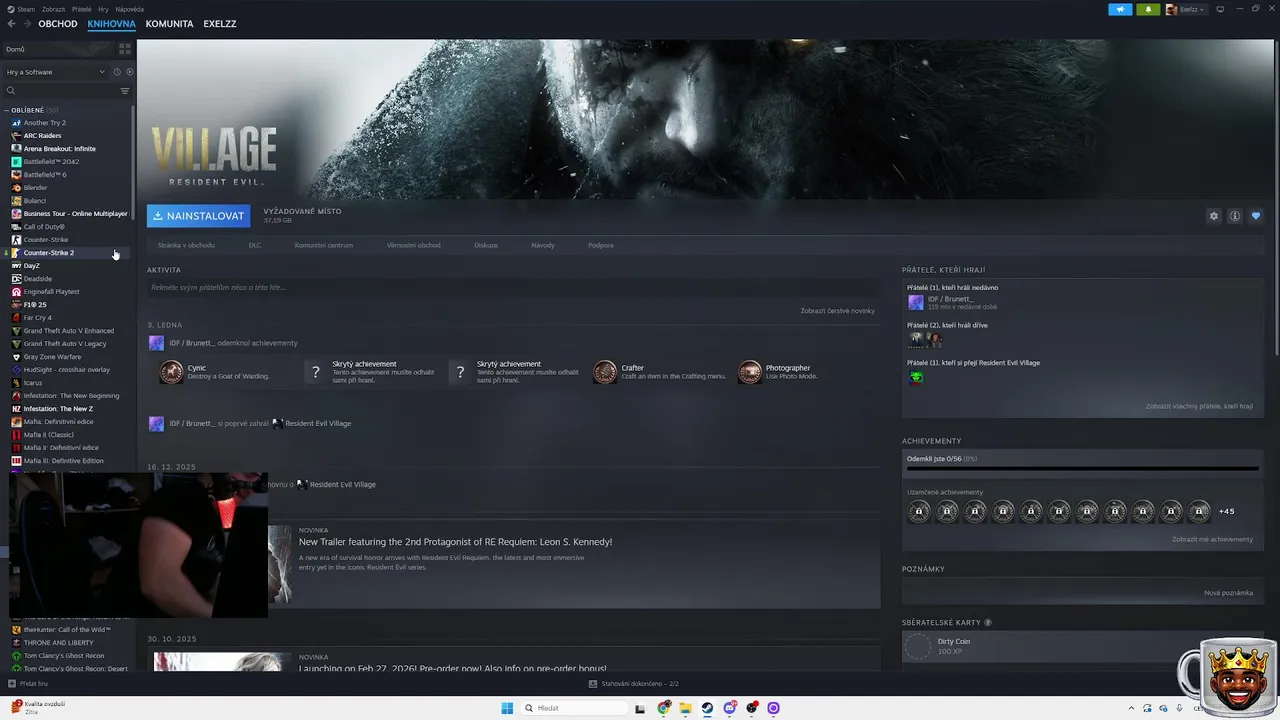
Task: Open the Nápověda menu
Action: tap(129, 9)
